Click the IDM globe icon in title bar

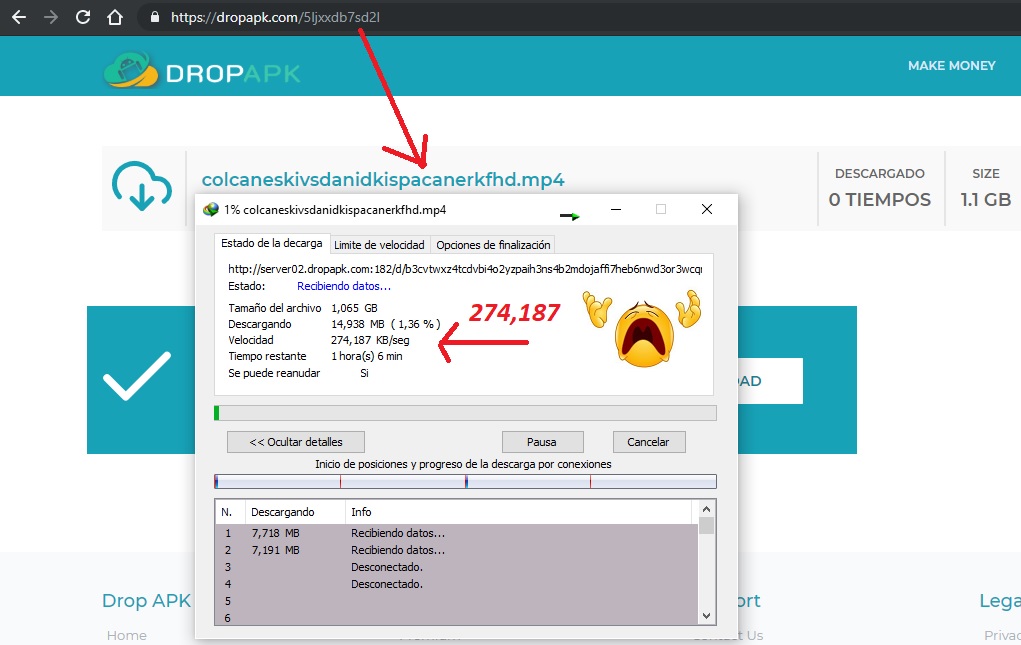[x=211, y=210]
